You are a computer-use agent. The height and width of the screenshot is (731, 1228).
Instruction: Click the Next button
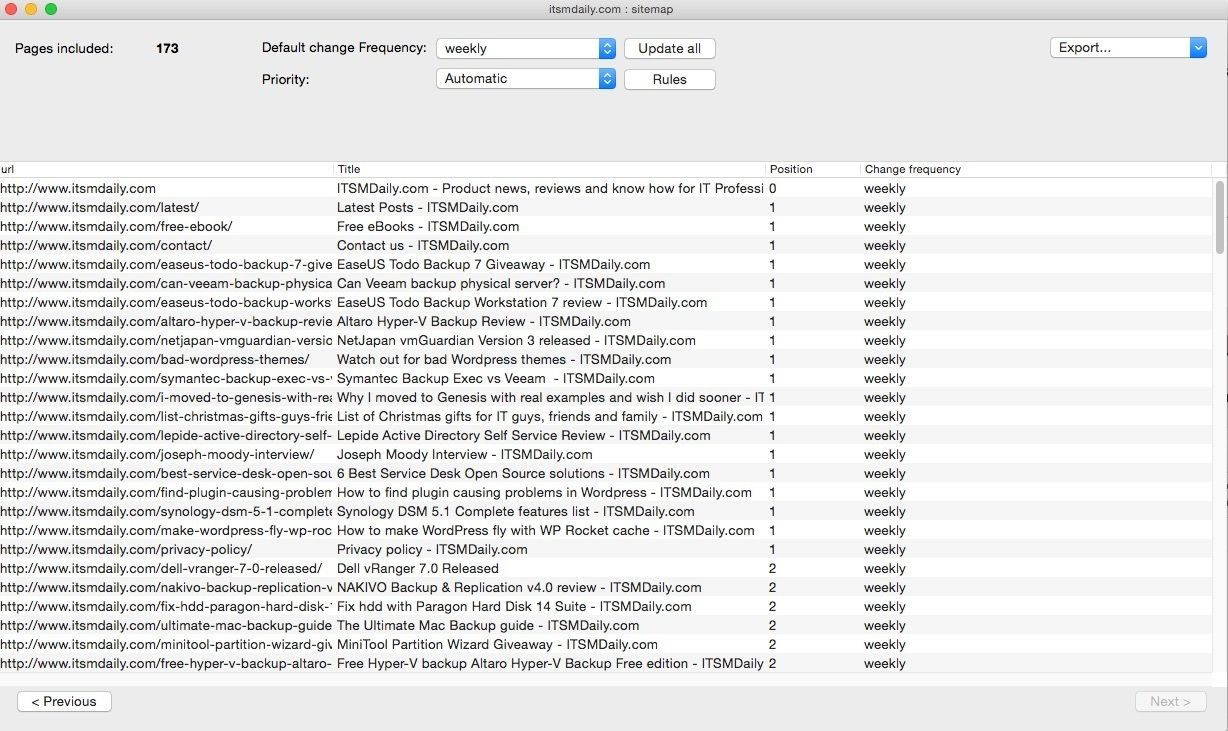point(1170,701)
